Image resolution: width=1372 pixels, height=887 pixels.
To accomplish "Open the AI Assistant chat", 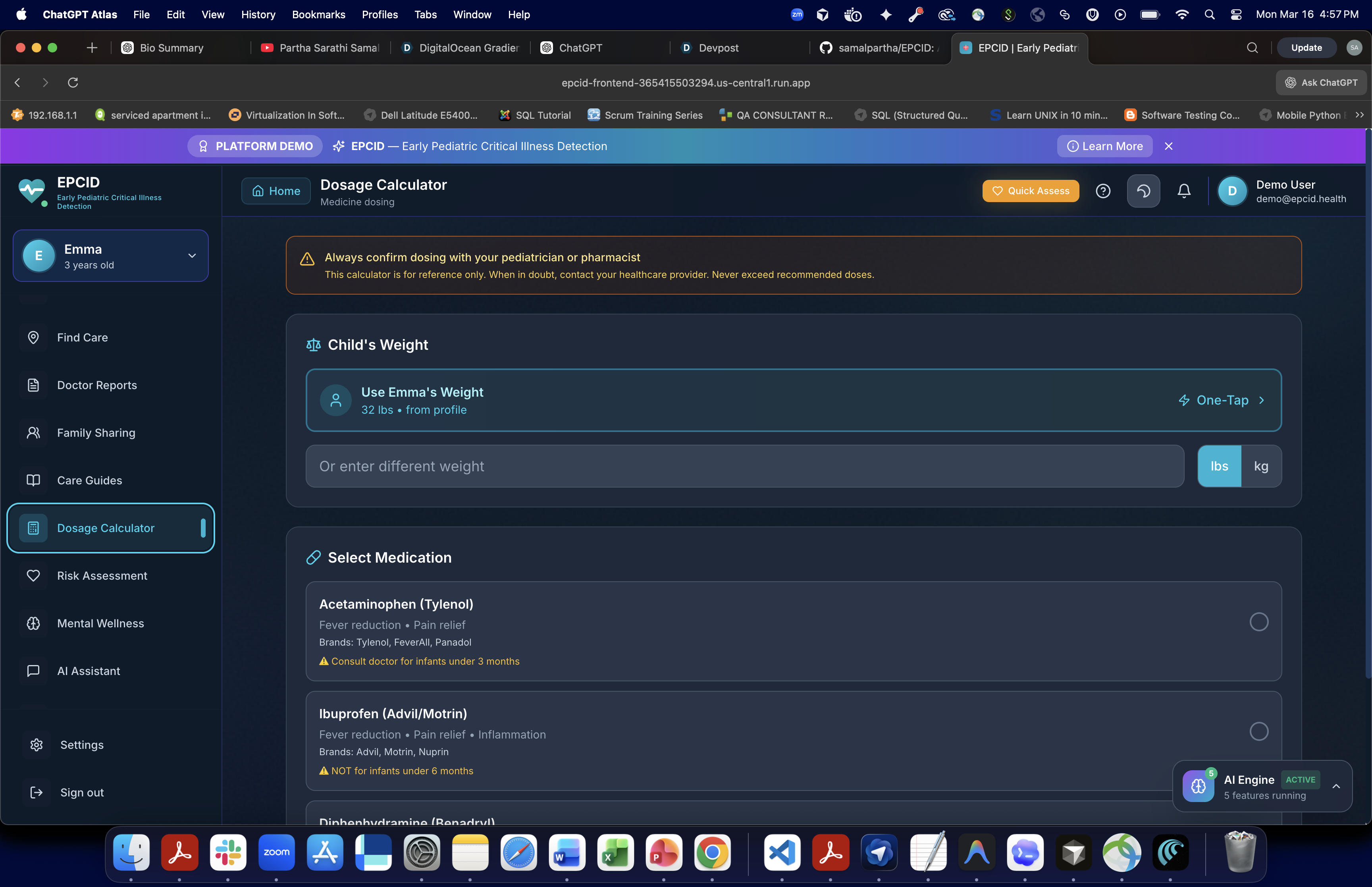I will click(89, 671).
